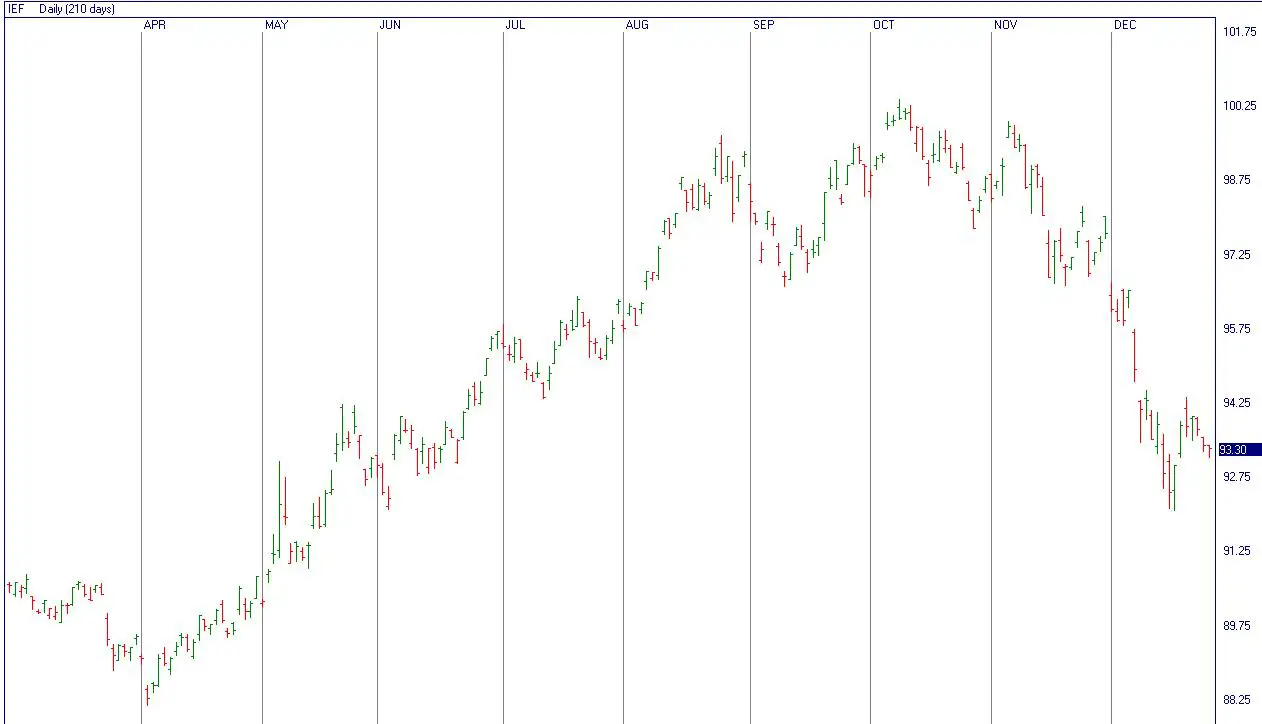Click the highlighted 93.30 current price tag
Image resolution: width=1262 pixels, height=724 pixels.
[x=1240, y=450]
